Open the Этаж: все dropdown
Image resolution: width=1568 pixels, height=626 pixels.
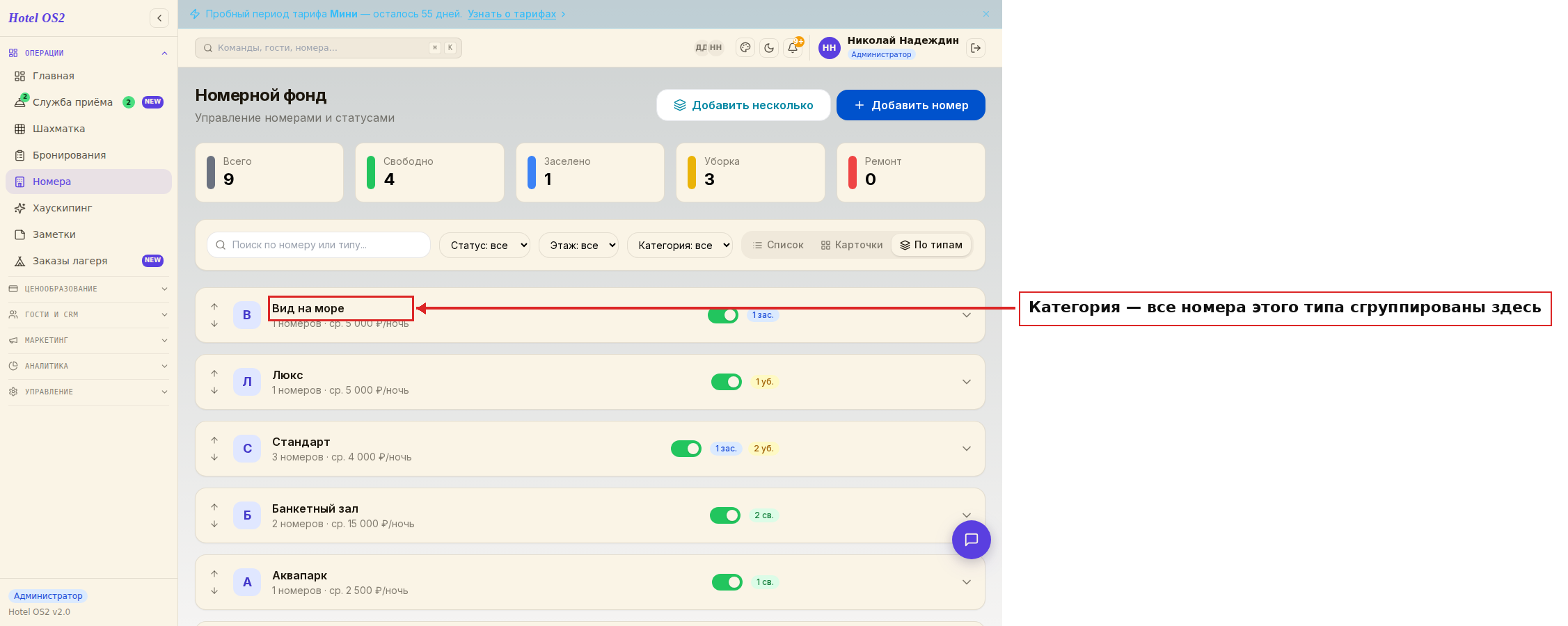coord(578,245)
